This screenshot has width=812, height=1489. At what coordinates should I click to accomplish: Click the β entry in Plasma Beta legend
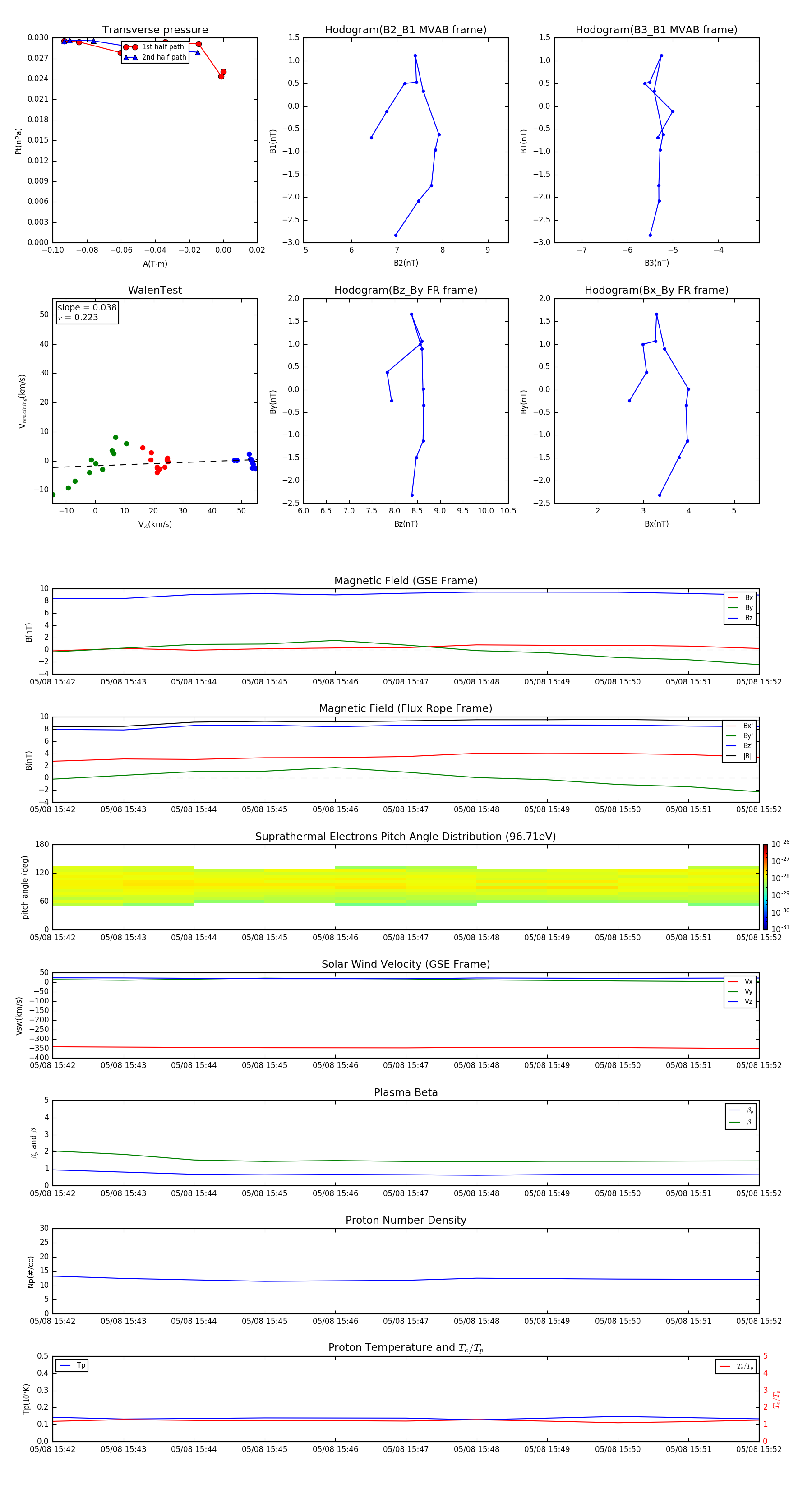pos(741,1122)
